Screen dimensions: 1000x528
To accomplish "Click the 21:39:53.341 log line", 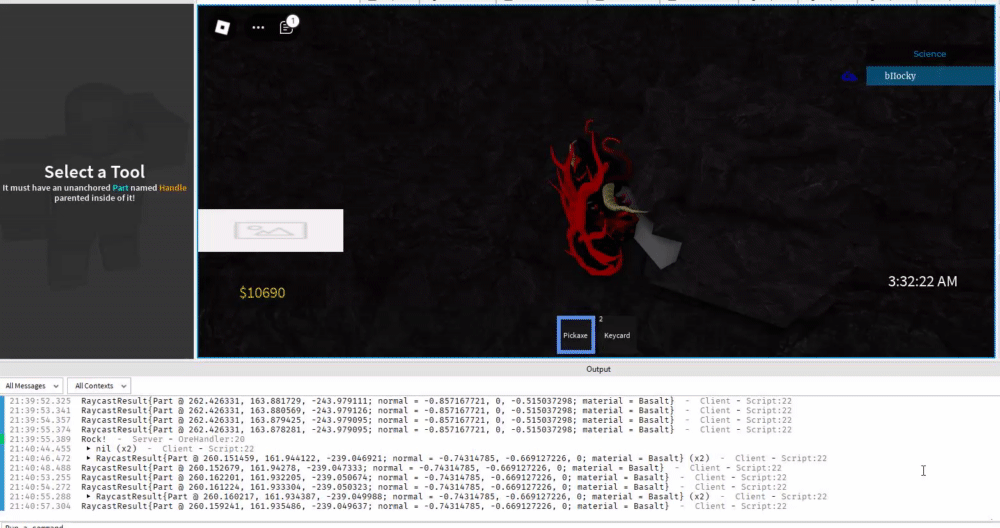I will [x=401, y=411].
